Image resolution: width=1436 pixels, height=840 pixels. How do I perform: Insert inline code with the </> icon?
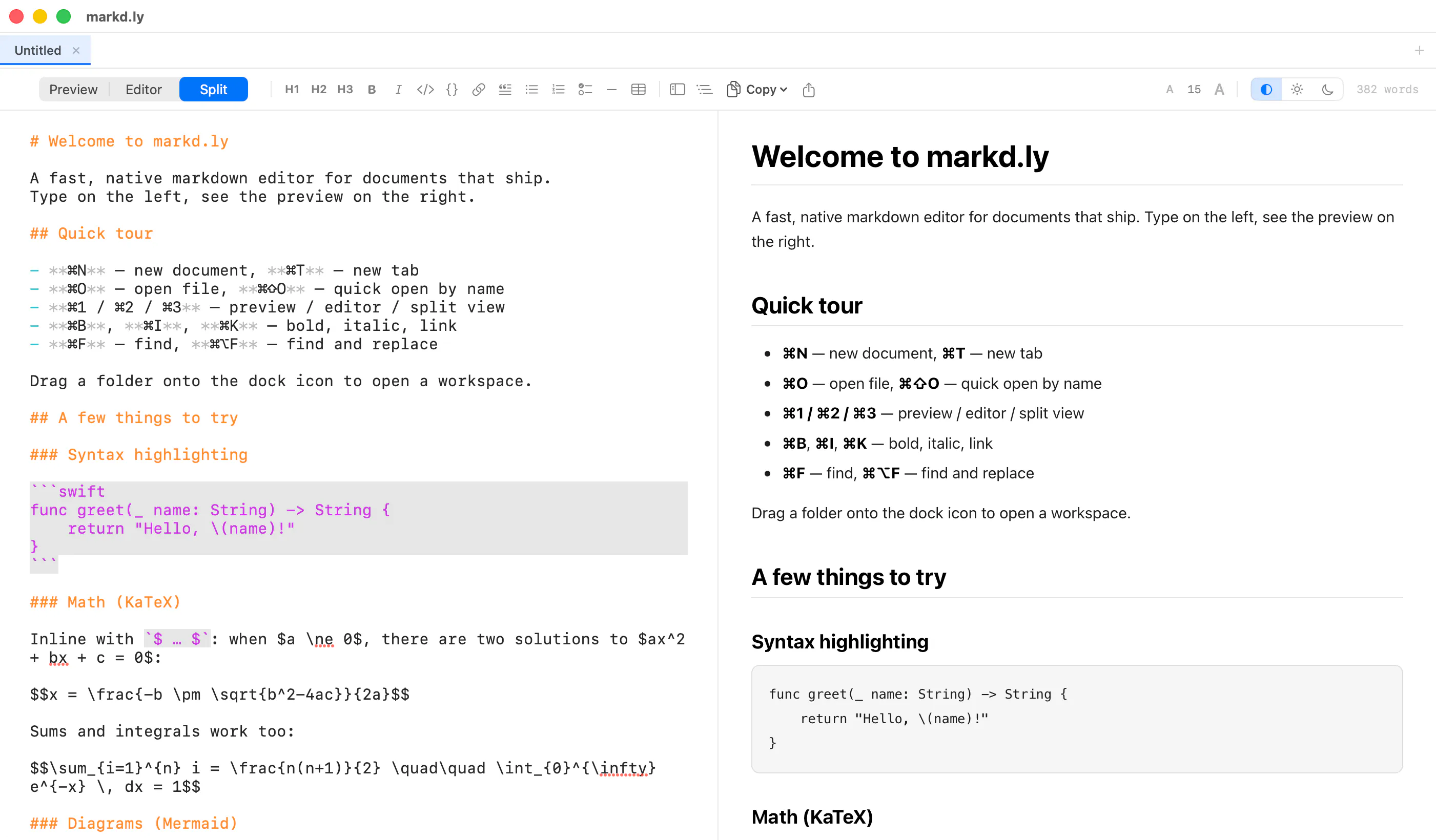coord(425,90)
